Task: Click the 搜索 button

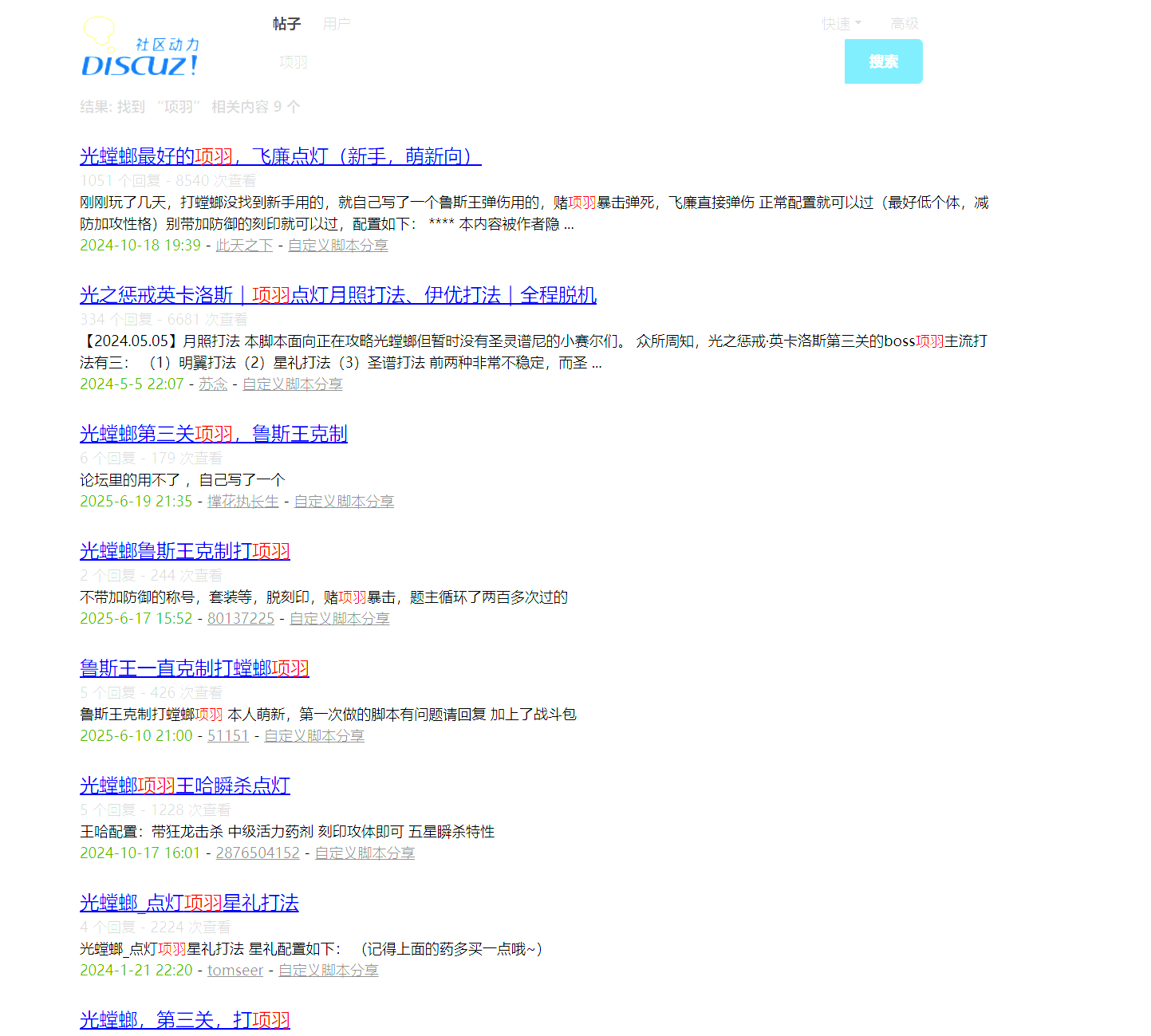Action: 884,61
